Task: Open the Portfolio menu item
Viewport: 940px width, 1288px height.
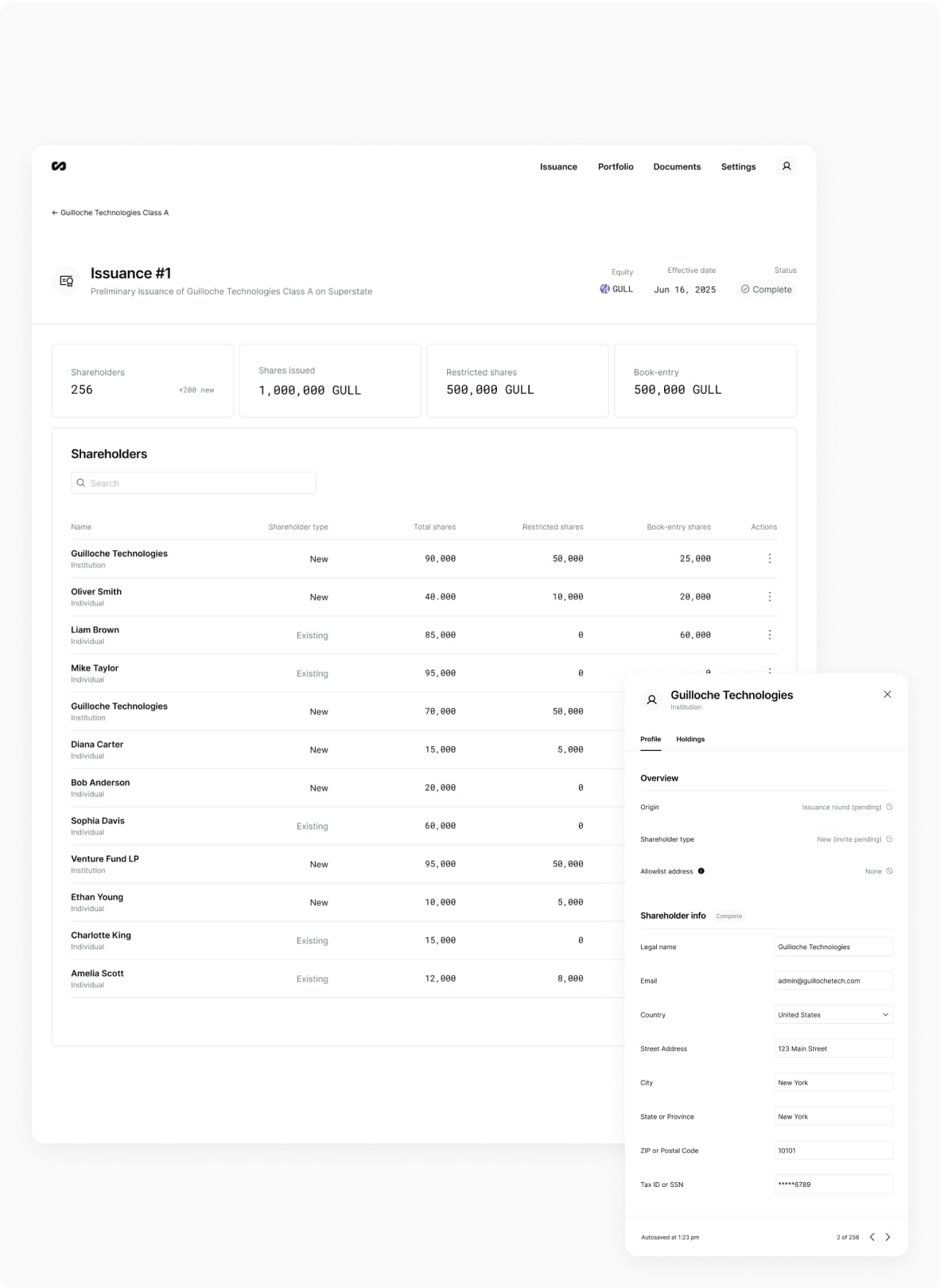Action: 615,167
